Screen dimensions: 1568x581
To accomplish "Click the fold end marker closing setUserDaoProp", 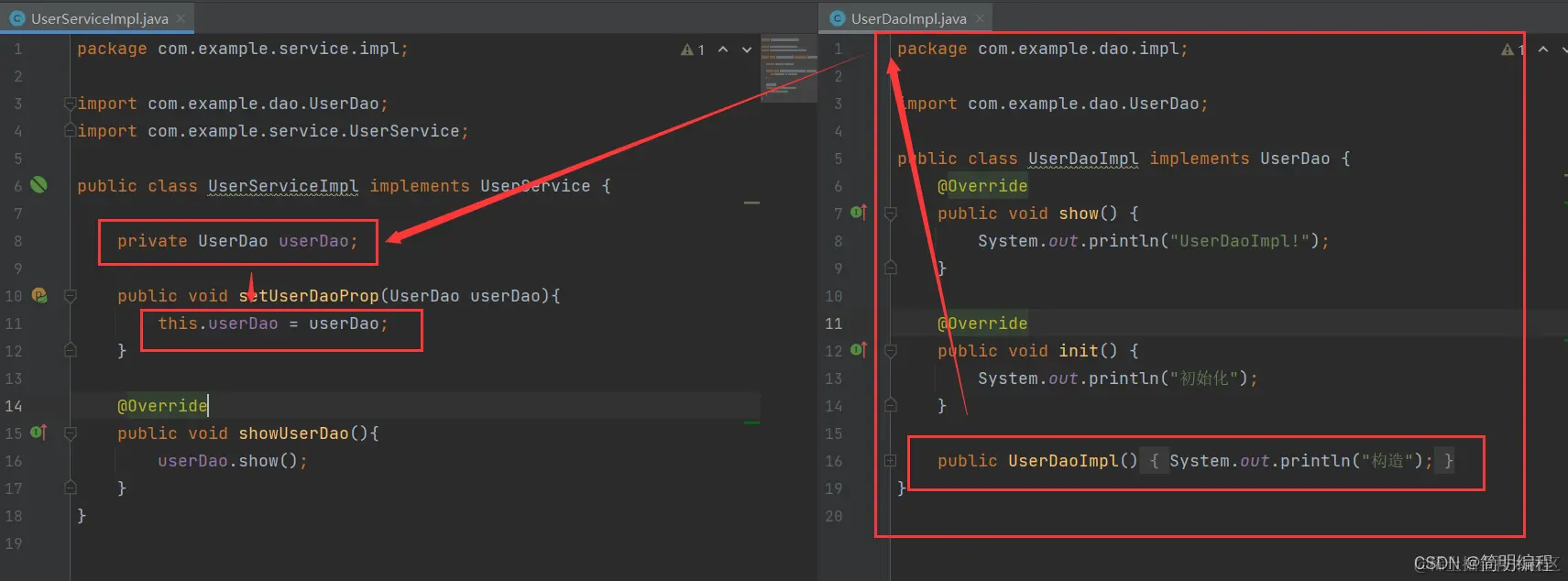I will pyautogui.click(x=70, y=350).
